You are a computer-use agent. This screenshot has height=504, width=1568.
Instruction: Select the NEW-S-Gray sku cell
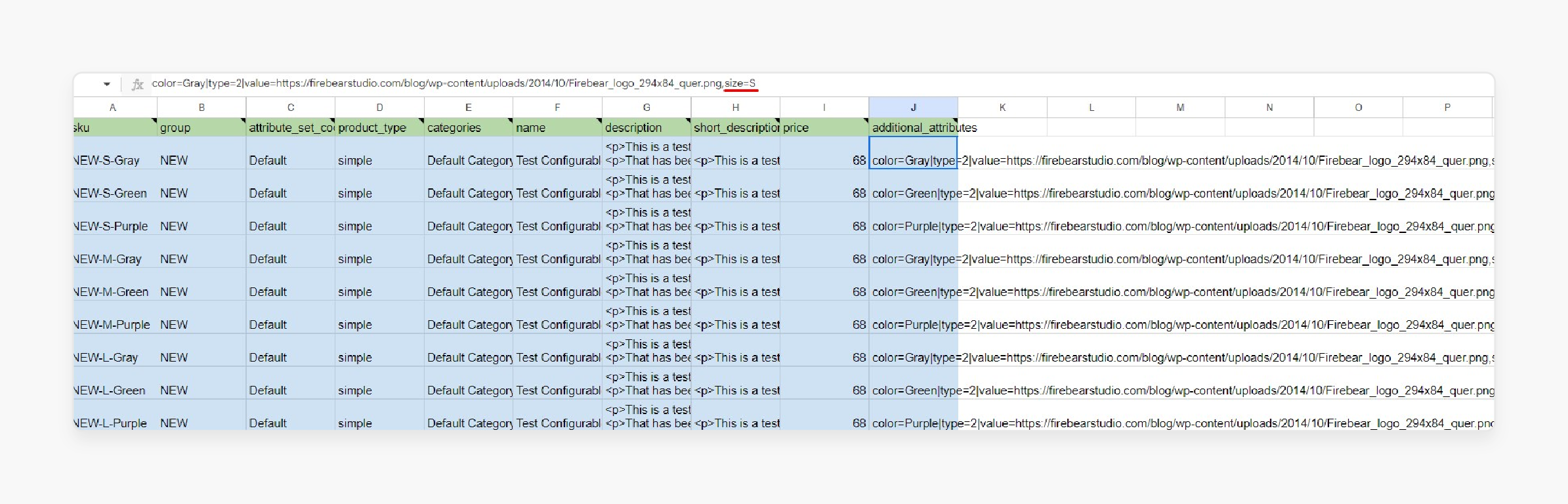click(115, 153)
